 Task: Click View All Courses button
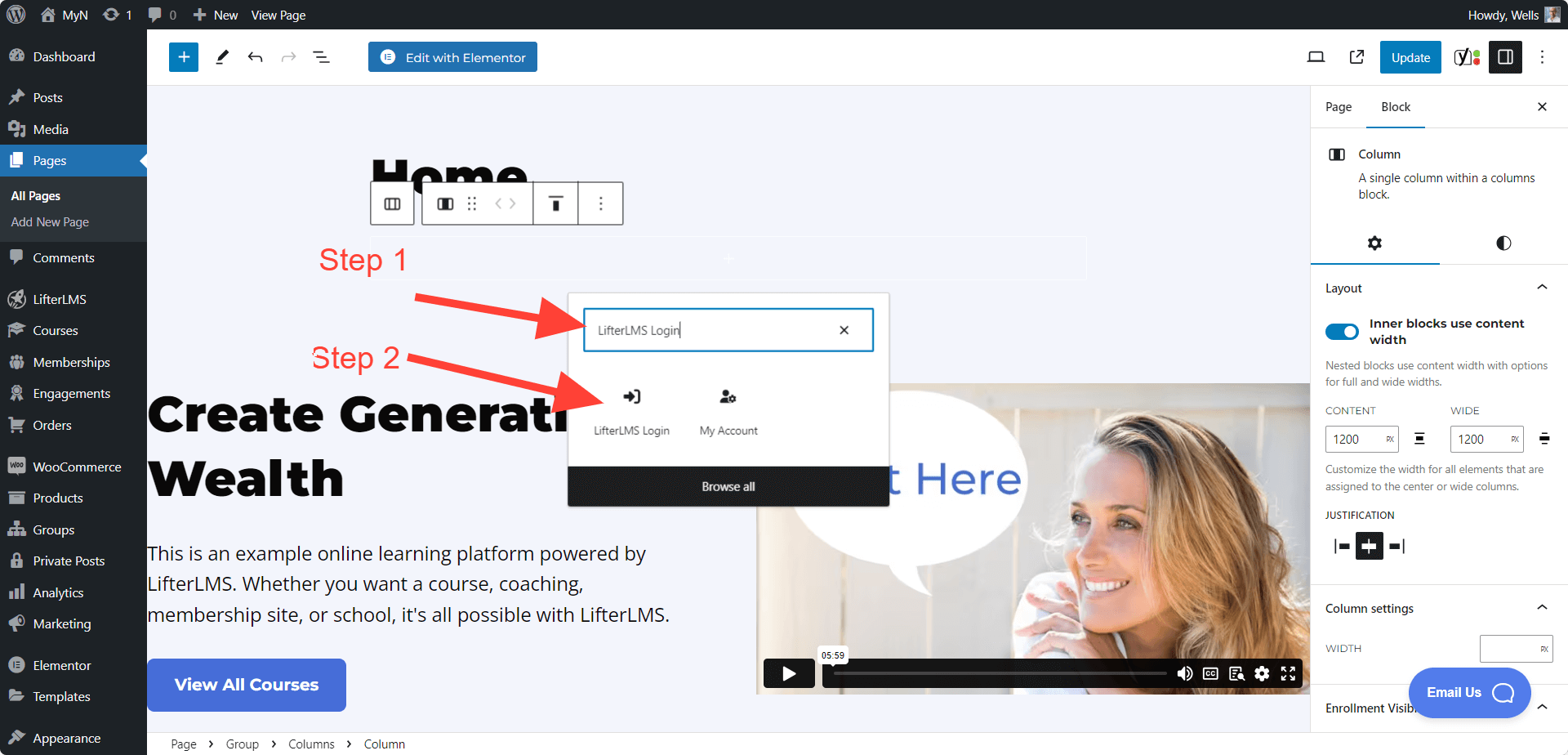247,685
